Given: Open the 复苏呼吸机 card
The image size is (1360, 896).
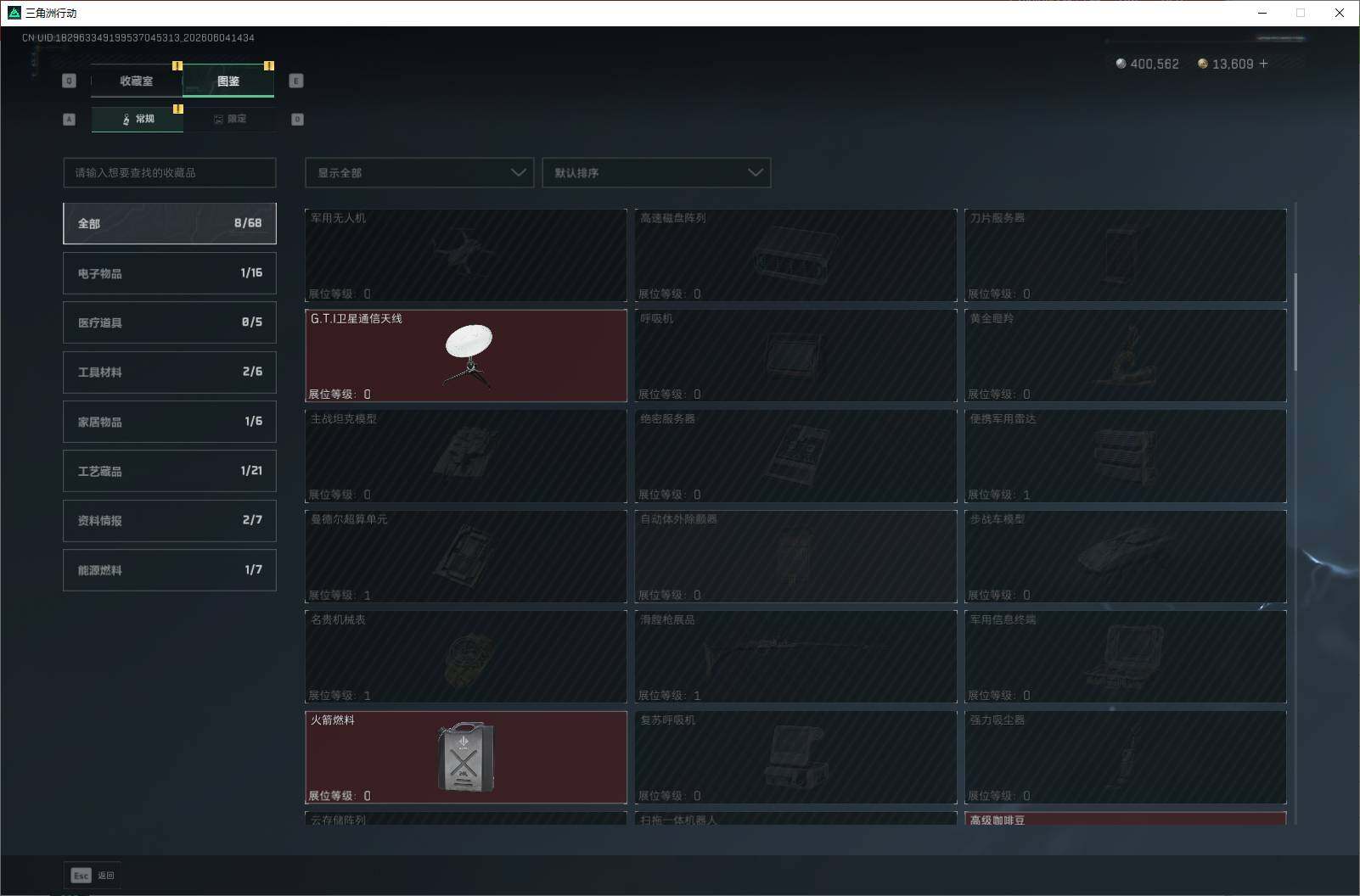Looking at the screenshot, I should [795, 757].
